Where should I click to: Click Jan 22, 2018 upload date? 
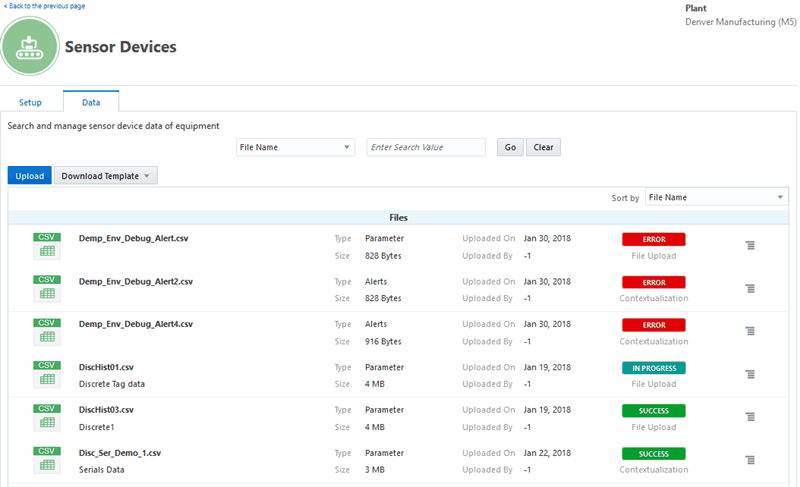[x=547, y=453]
